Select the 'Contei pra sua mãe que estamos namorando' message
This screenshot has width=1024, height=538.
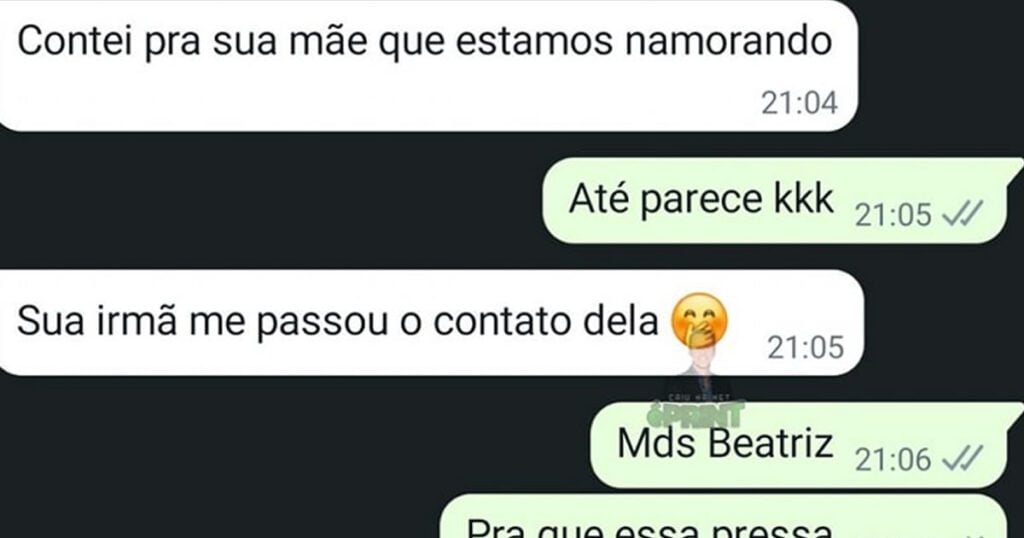[x=428, y=65]
